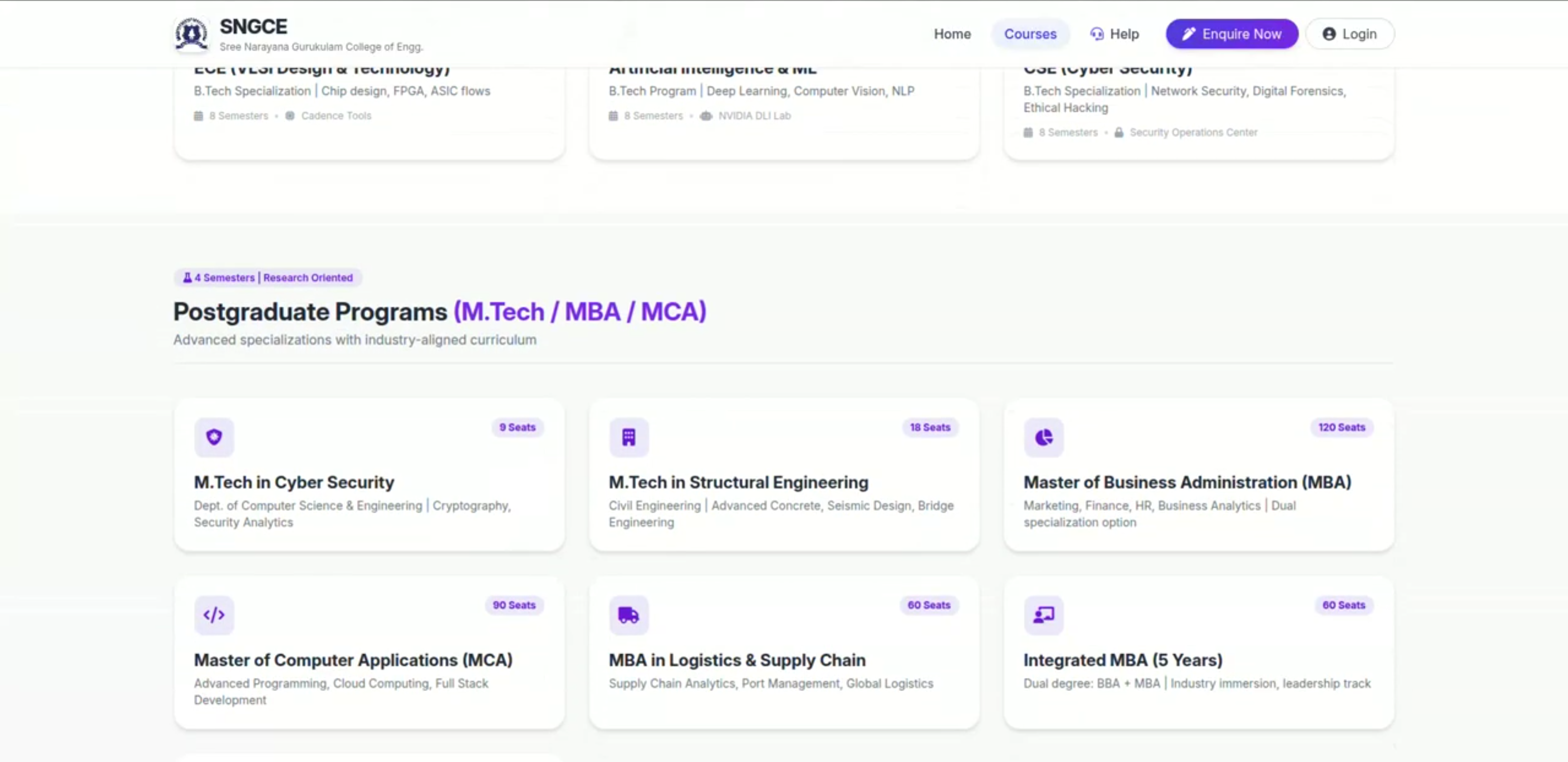The width and height of the screenshot is (1568, 762).
Task: Click the 'Cadence Tools' label
Action: pos(336,116)
